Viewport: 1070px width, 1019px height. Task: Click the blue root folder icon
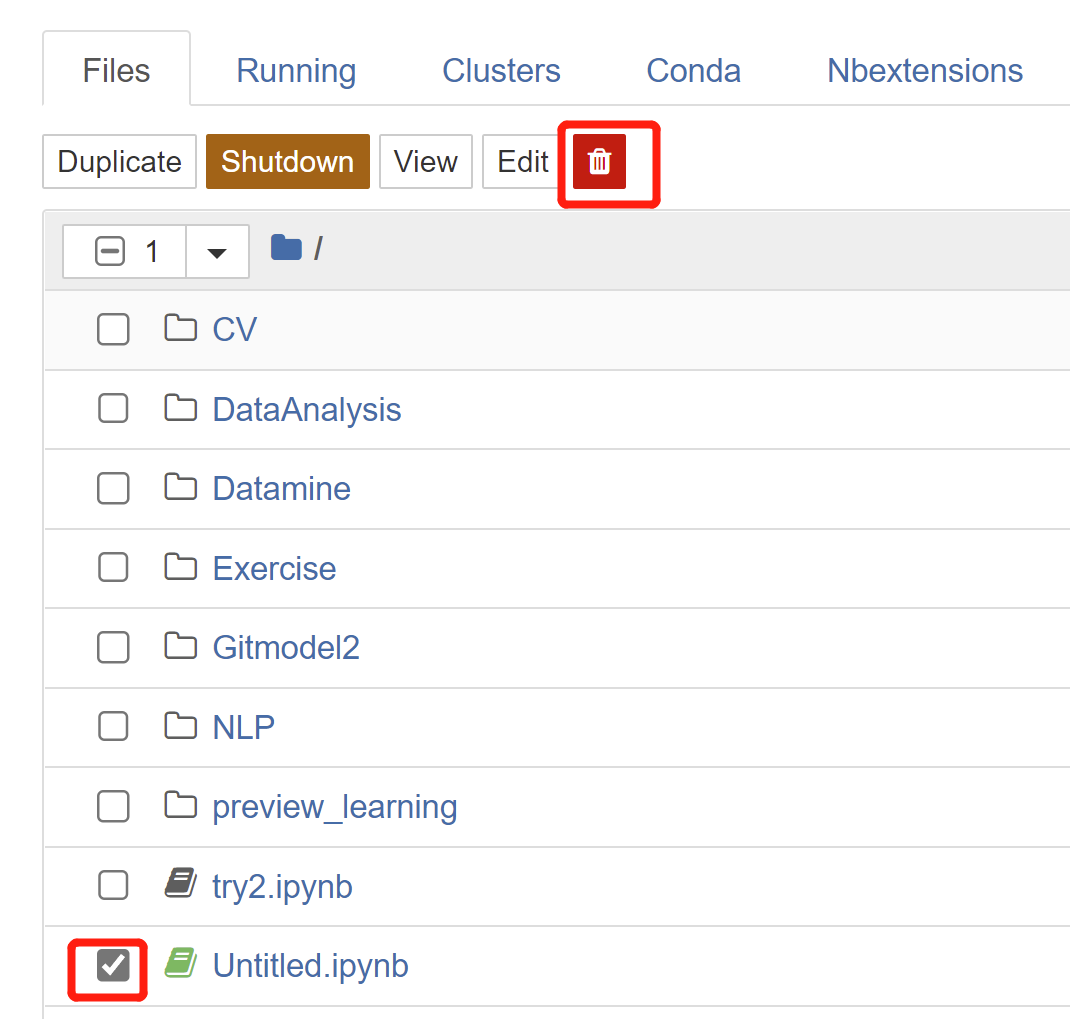(x=286, y=248)
